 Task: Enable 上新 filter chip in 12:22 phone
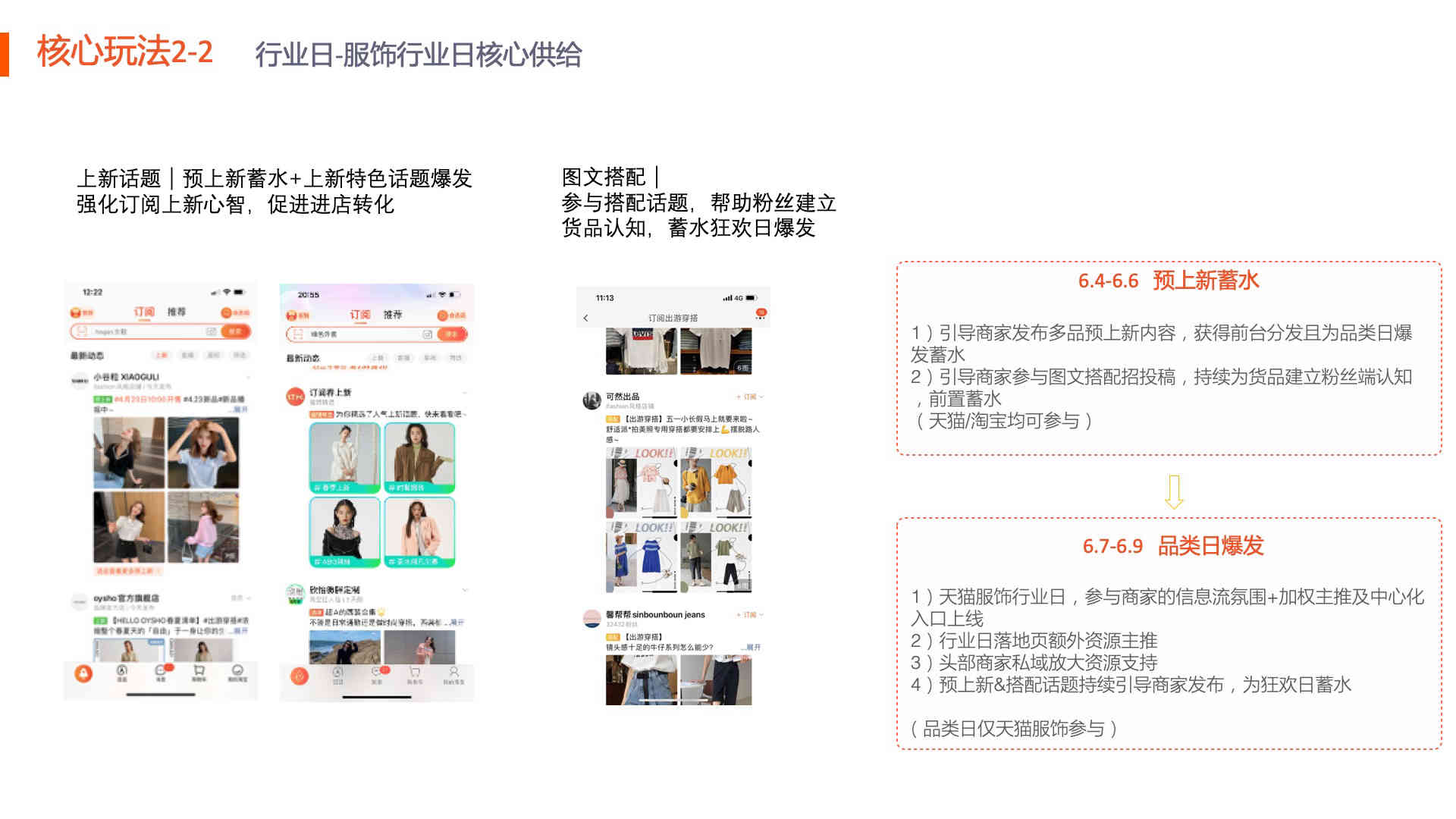(x=161, y=355)
